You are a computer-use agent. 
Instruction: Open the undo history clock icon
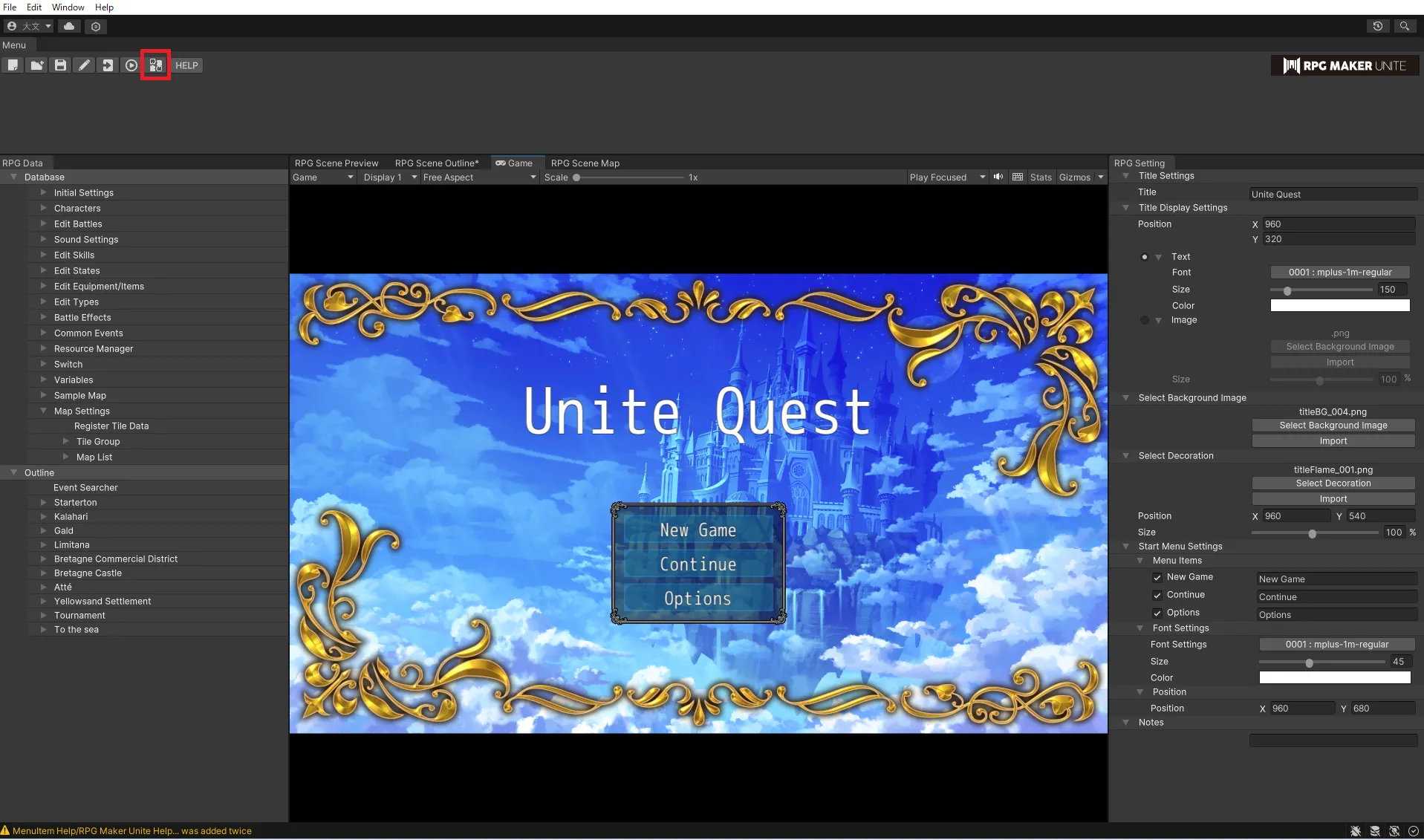point(1378,26)
